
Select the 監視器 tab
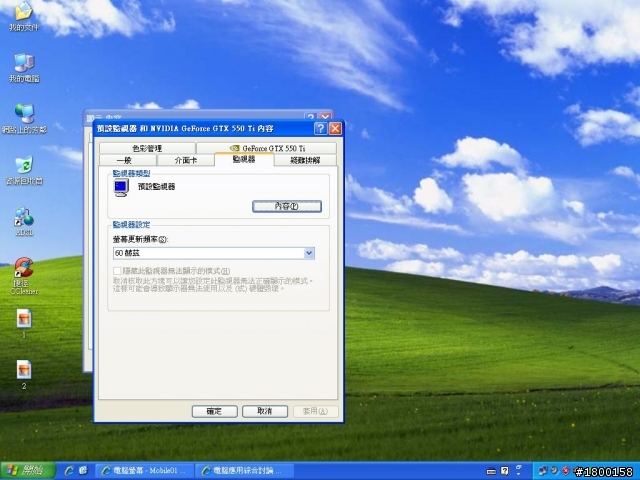[x=244, y=160]
